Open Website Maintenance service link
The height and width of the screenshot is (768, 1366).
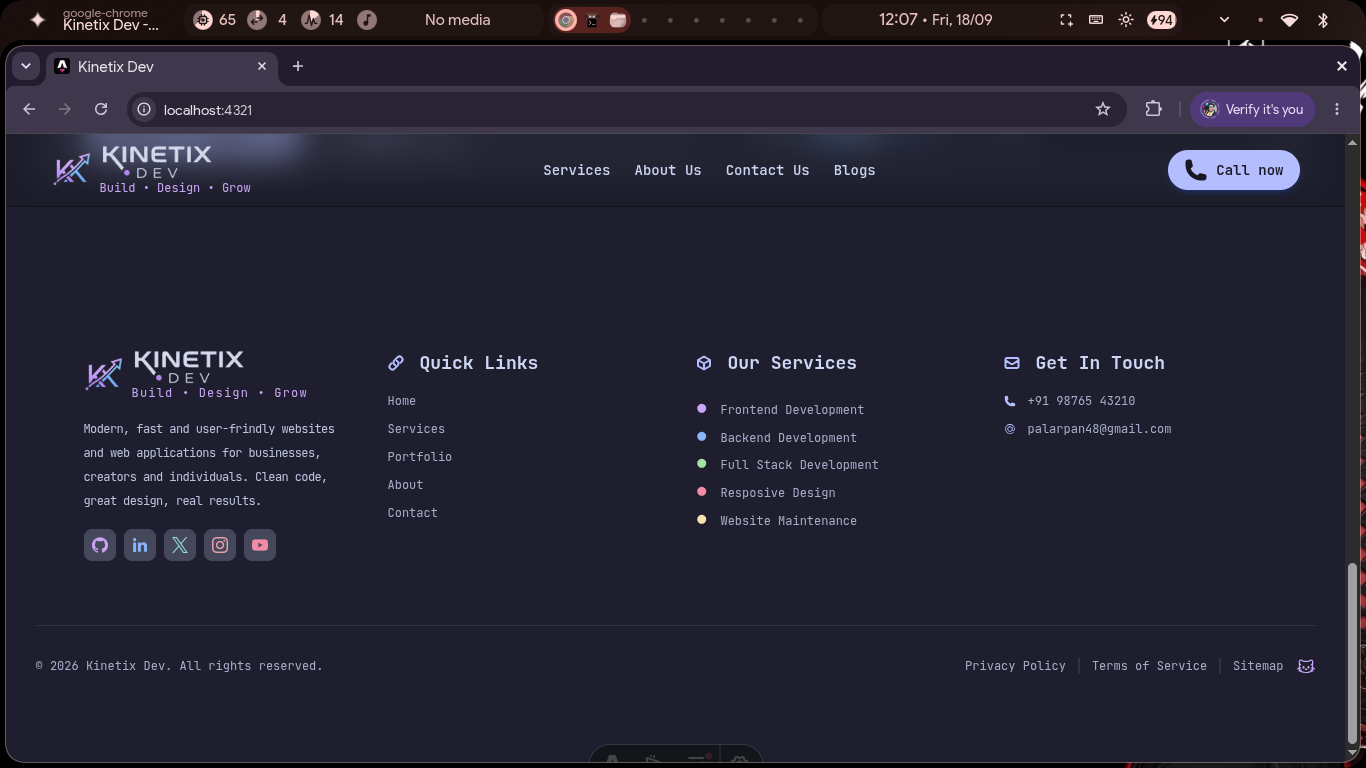(x=789, y=521)
